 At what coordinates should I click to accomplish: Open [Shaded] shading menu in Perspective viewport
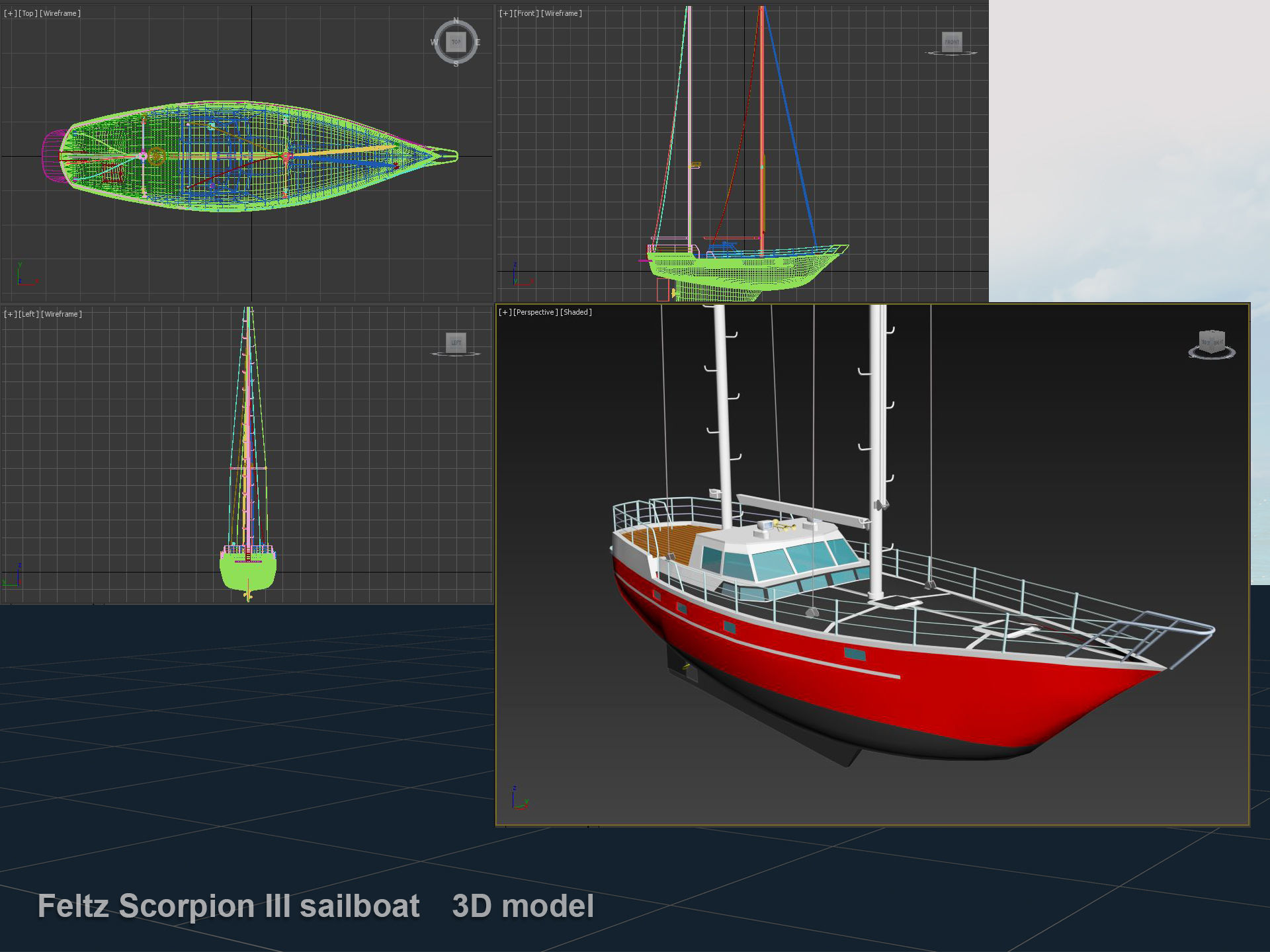click(x=576, y=312)
